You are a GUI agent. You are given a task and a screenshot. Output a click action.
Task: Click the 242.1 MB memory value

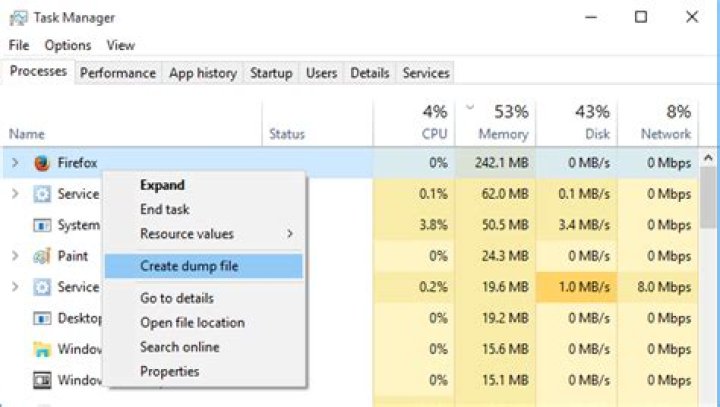[x=501, y=163]
